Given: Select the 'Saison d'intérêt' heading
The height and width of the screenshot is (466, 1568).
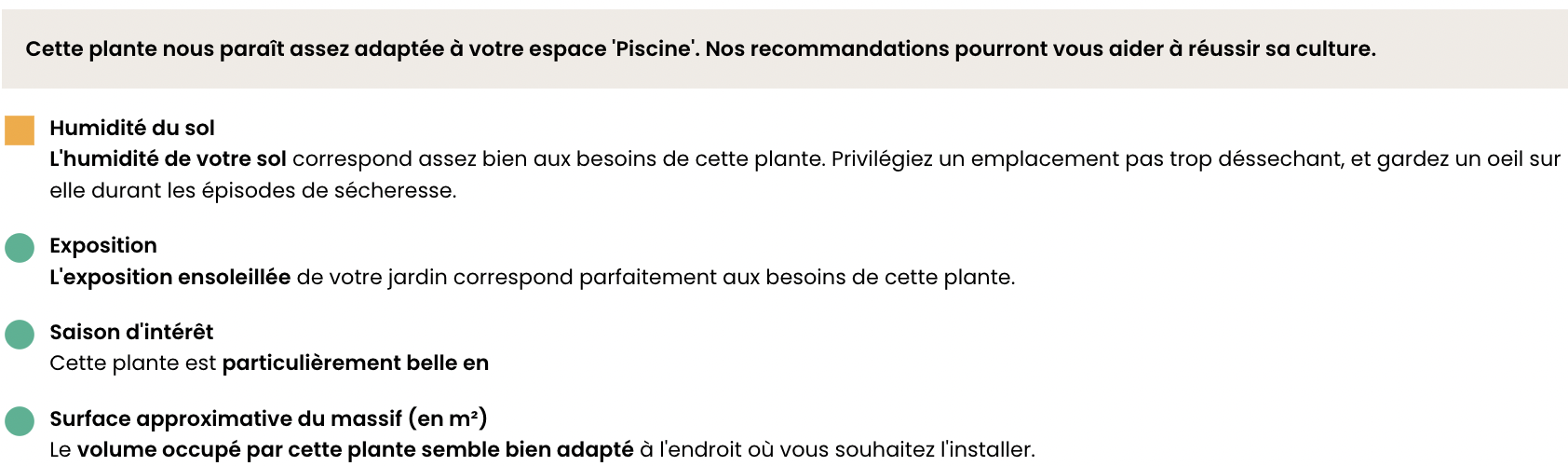Looking at the screenshot, I should [x=131, y=332].
